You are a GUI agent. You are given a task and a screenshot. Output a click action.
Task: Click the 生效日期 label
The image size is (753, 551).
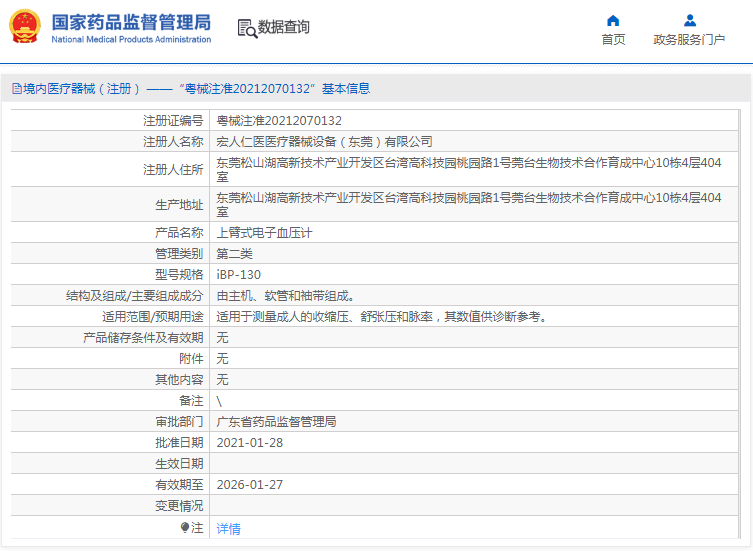(x=179, y=464)
